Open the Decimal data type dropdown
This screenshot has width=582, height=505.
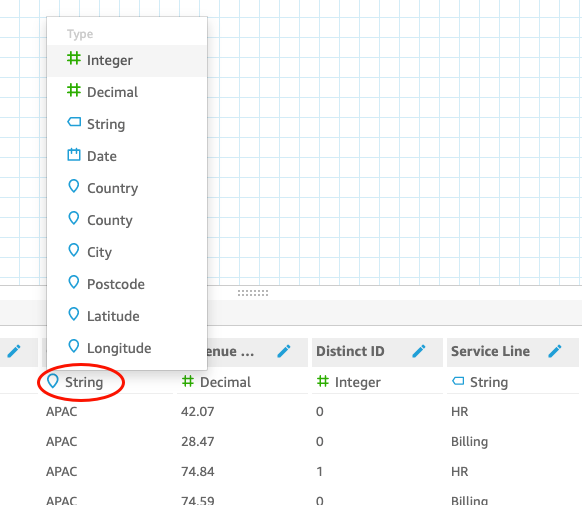216,382
